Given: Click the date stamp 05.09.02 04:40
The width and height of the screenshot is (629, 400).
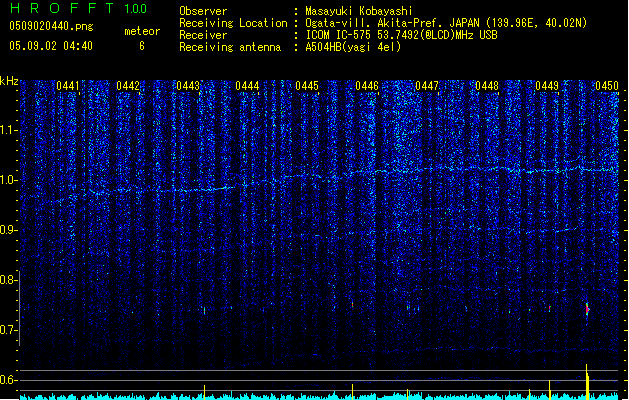Looking at the screenshot, I should [x=49, y=46].
